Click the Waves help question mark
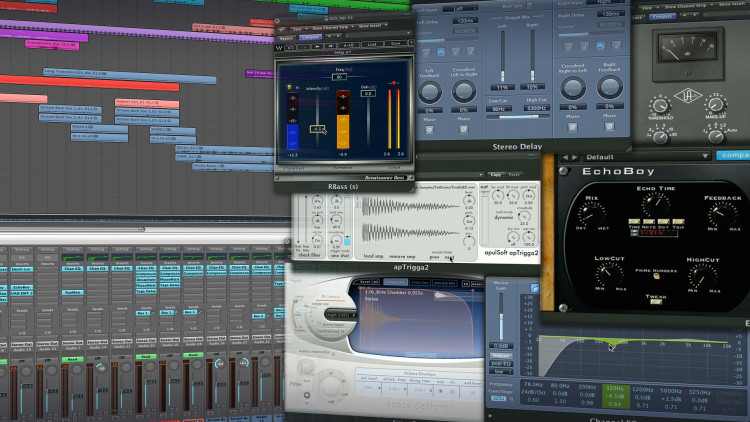750x422 pixels. click(x=410, y=43)
